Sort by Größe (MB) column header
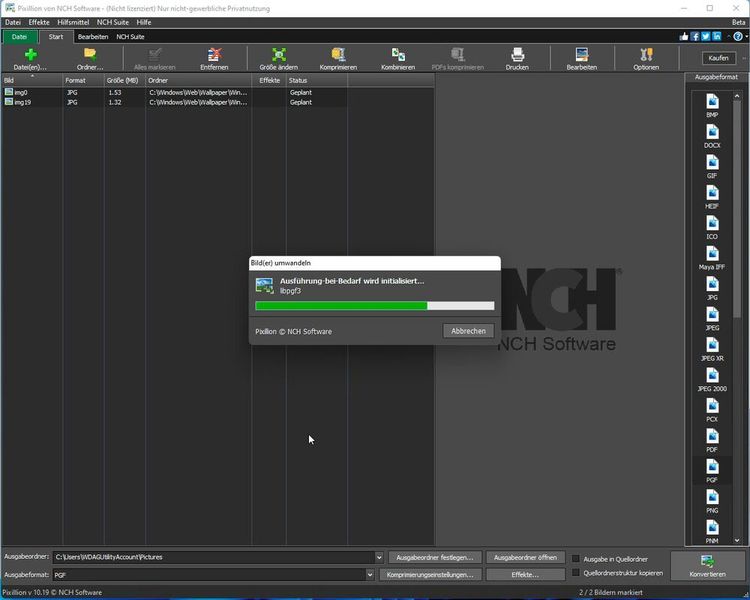 point(125,80)
